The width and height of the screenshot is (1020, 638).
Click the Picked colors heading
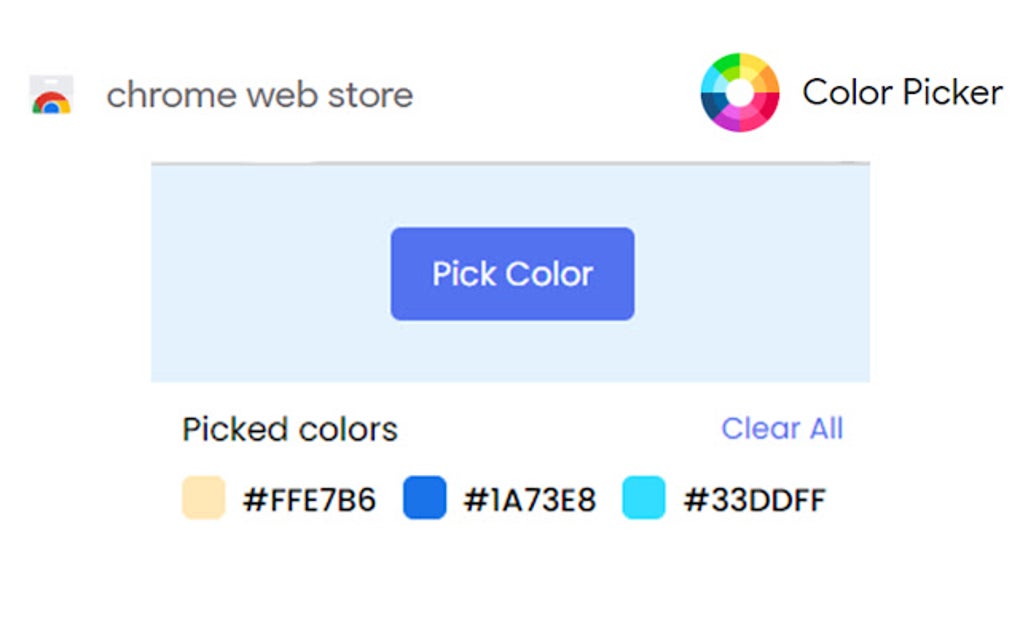[x=289, y=429]
